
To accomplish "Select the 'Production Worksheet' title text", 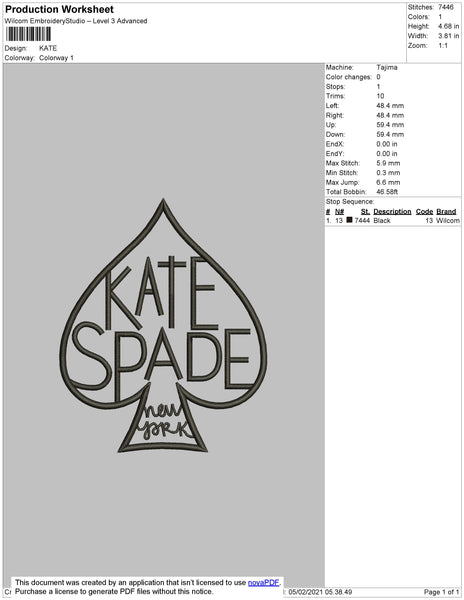I will pos(59,9).
